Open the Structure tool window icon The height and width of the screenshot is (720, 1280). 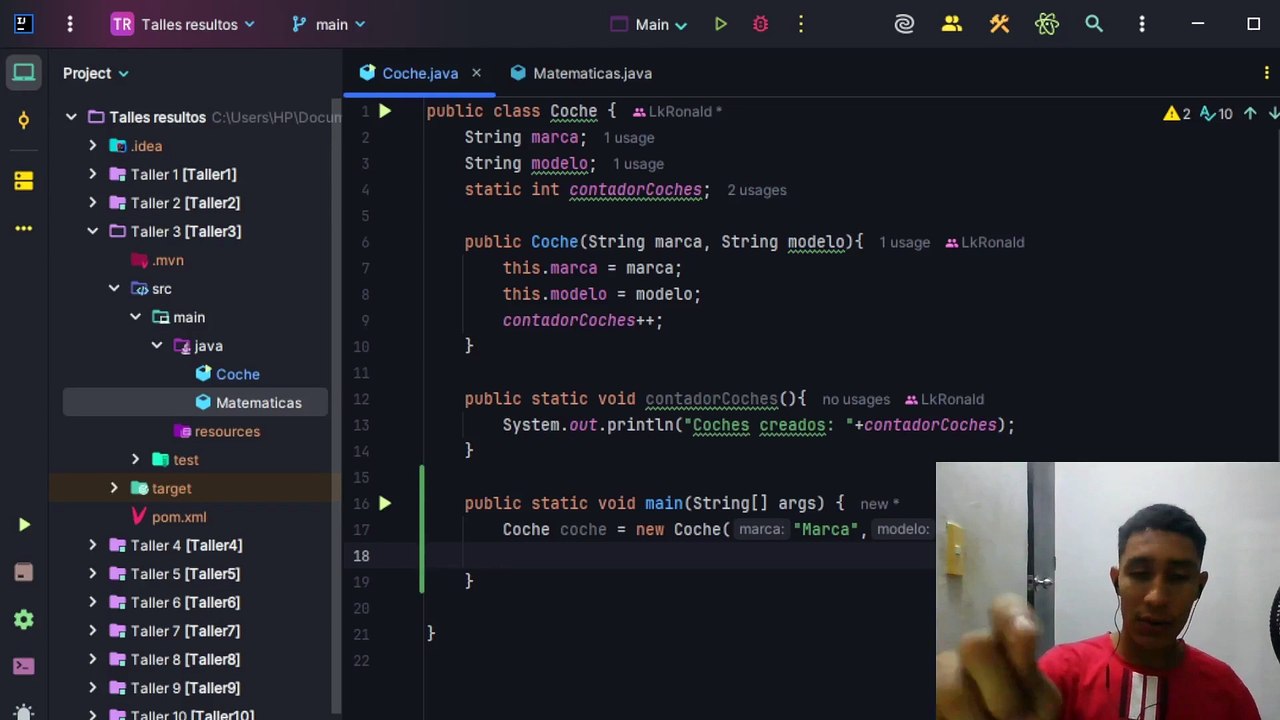[x=24, y=181]
